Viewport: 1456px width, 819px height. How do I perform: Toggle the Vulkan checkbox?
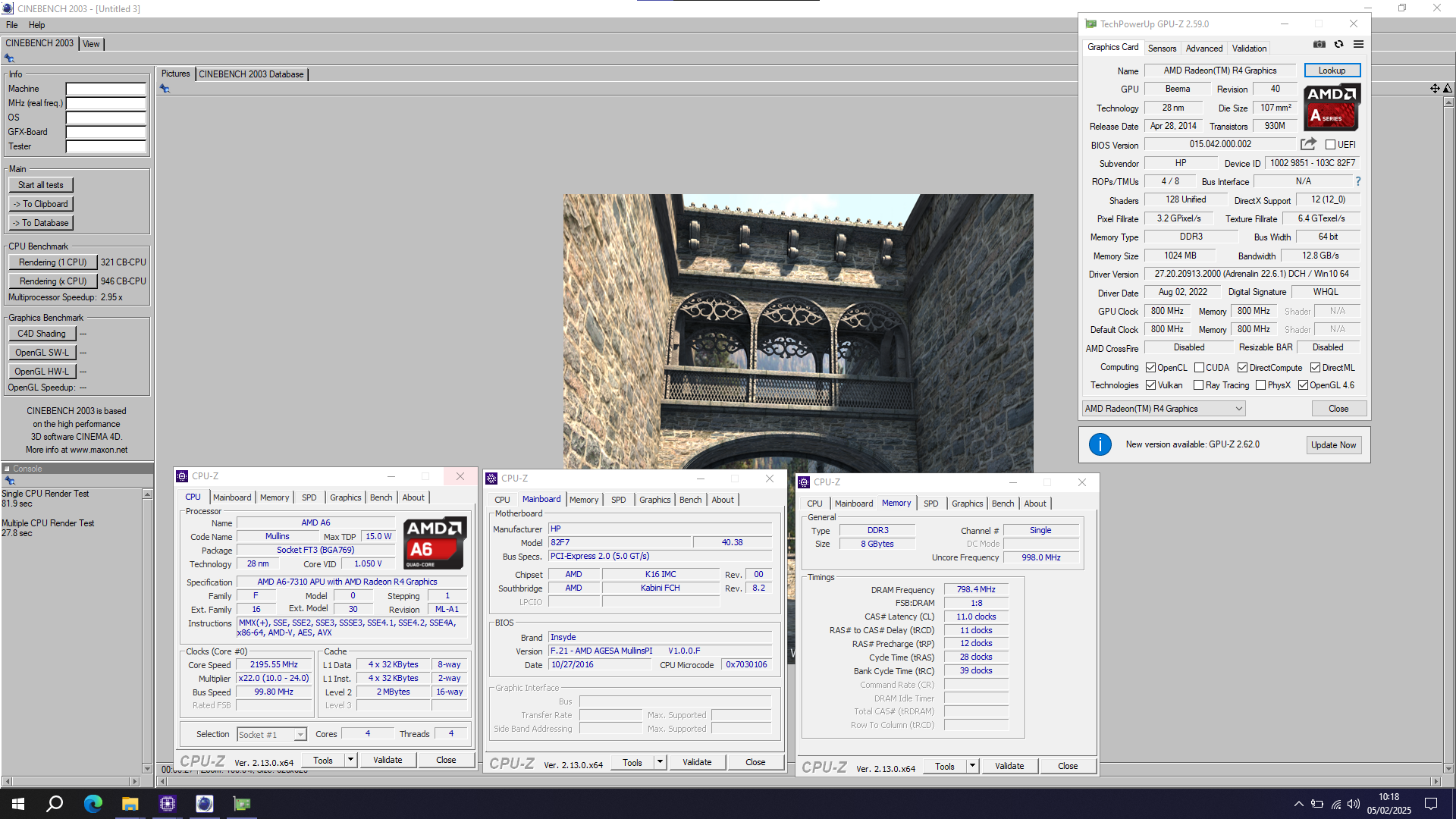(x=1150, y=385)
